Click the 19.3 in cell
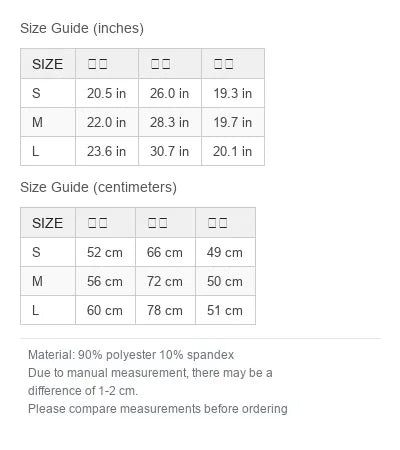The height and width of the screenshot is (450, 400). click(233, 93)
